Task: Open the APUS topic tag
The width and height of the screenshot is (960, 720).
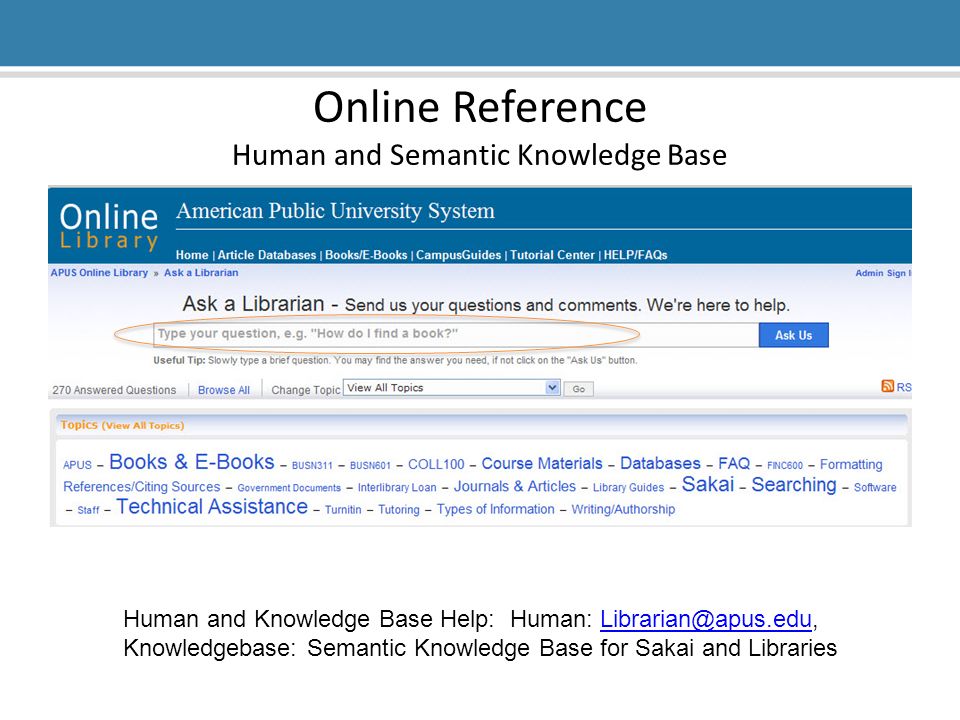Action: (x=77, y=465)
